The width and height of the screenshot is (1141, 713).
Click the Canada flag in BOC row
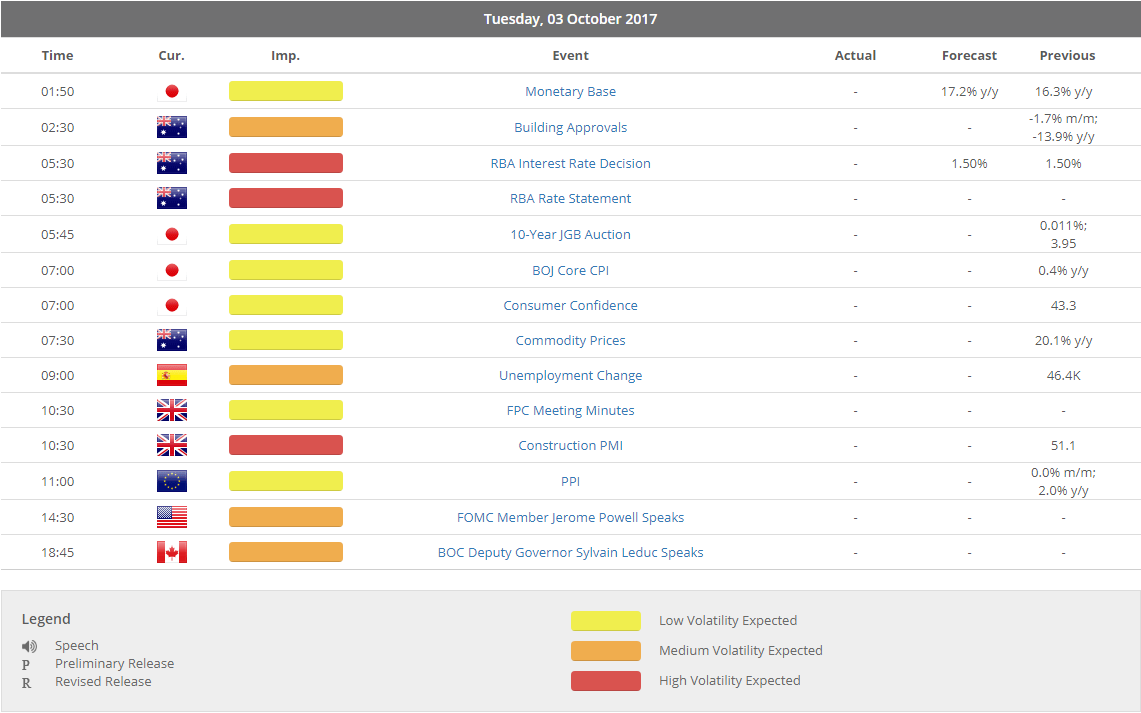pos(171,553)
